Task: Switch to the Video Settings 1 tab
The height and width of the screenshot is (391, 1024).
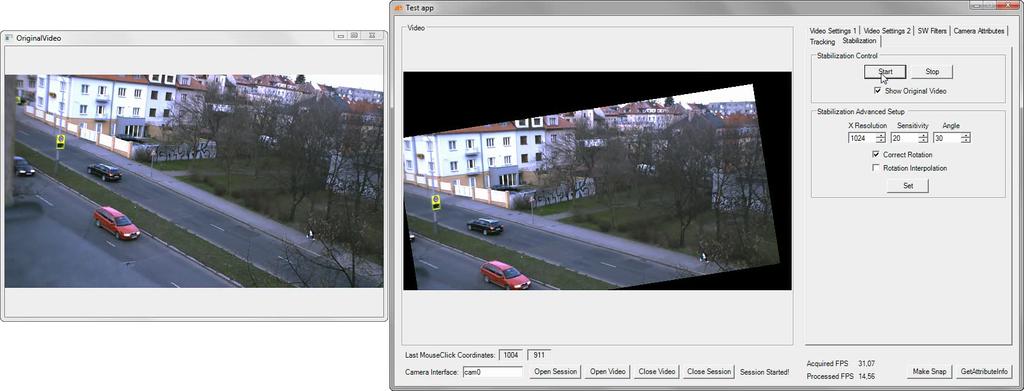Action: [833, 31]
